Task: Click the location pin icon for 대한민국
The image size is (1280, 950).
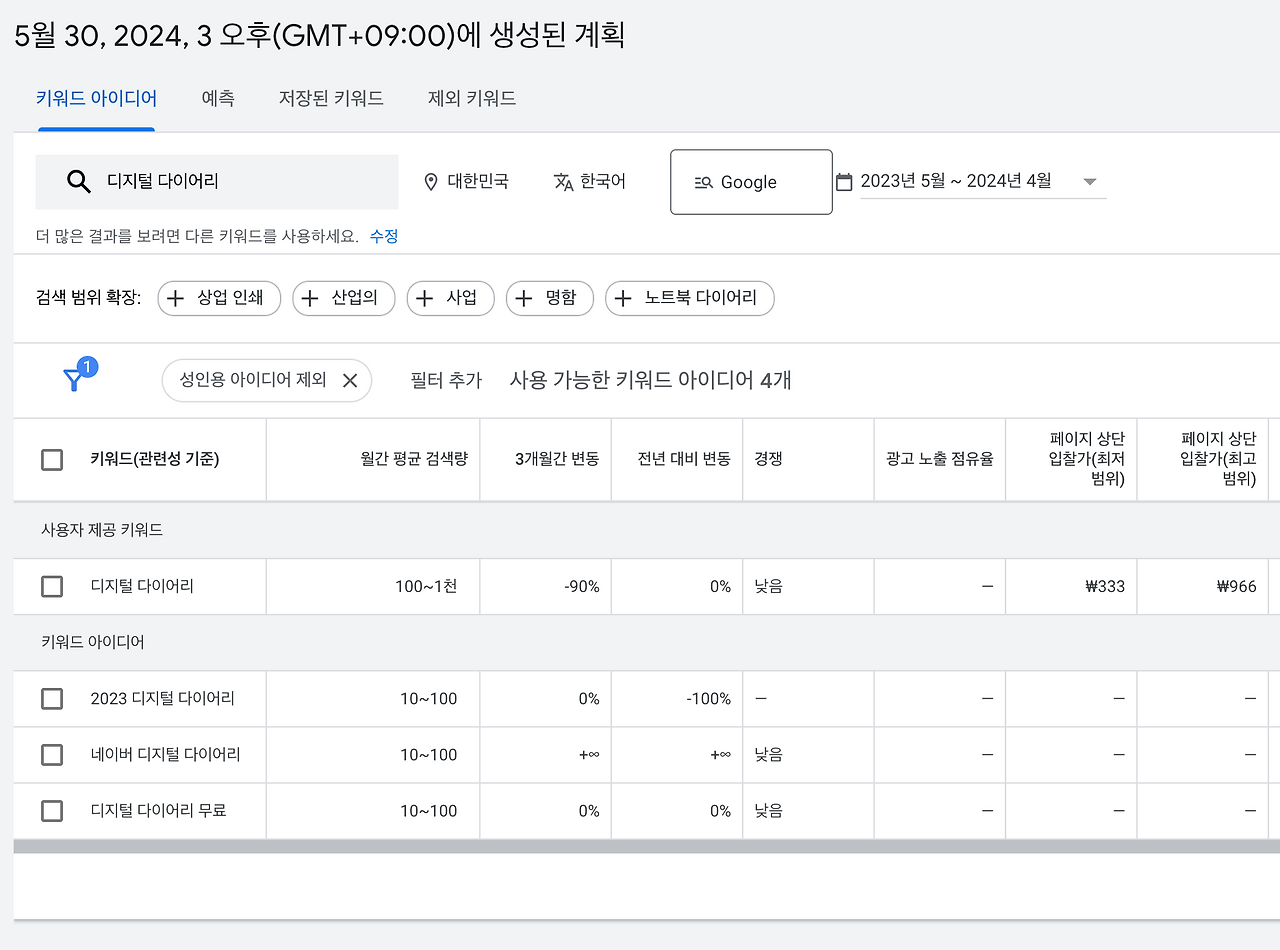Action: (x=431, y=181)
